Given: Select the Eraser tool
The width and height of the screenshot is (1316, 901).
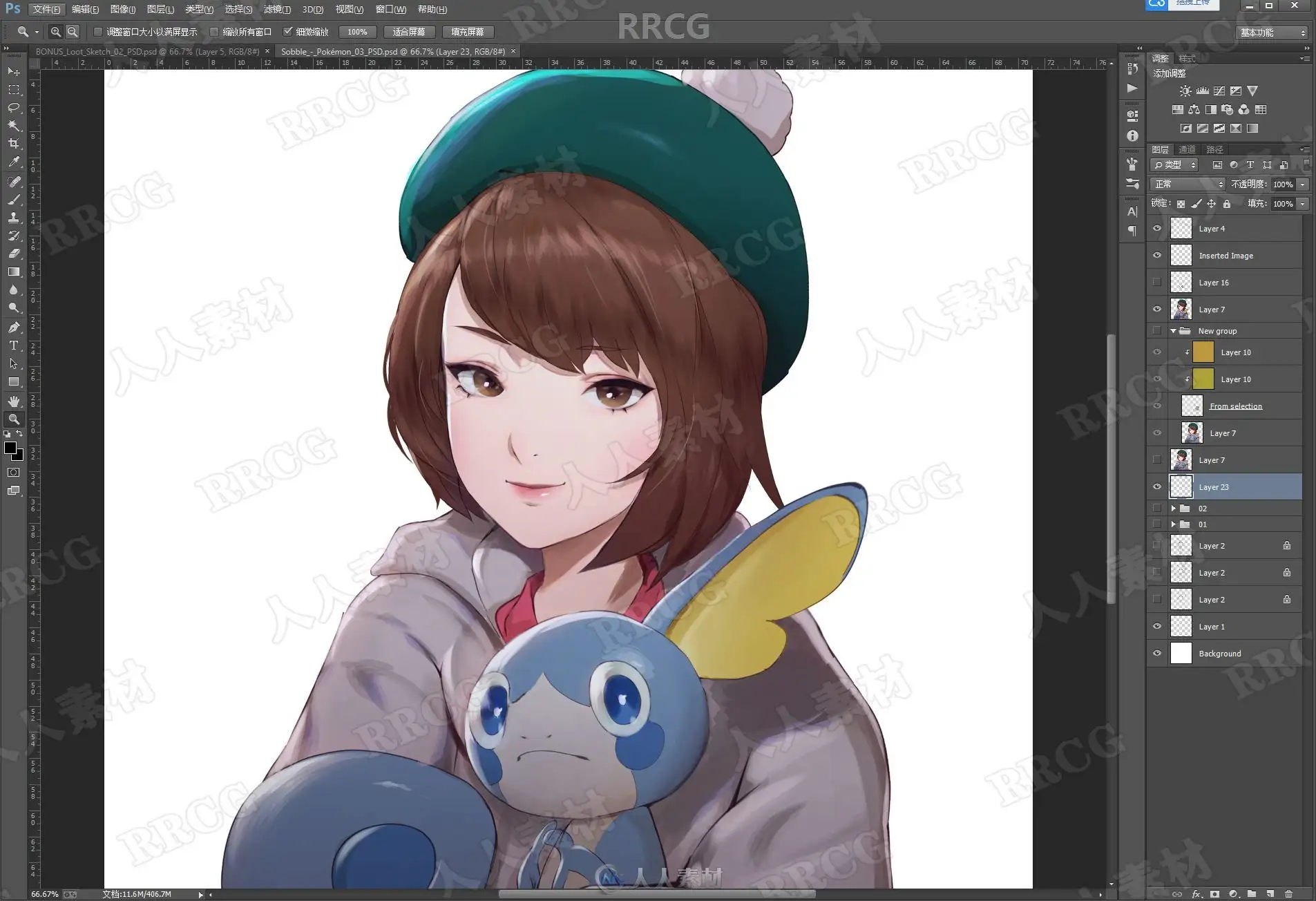Looking at the screenshot, I should pyautogui.click(x=14, y=254).
